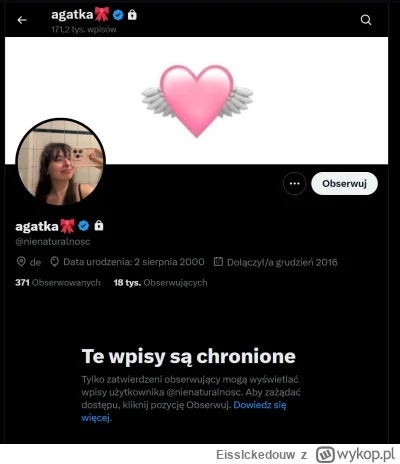Open the 18 tys. Obserwujących list
400x464 pixels.
160,283
